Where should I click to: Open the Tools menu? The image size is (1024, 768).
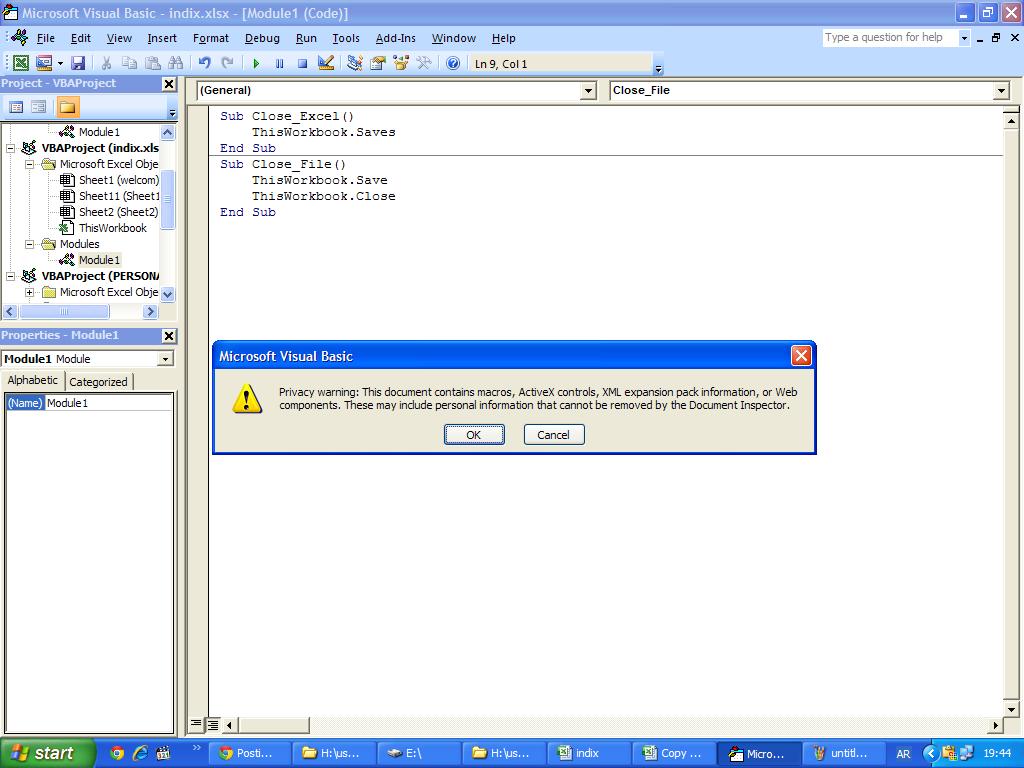coord(345,38)
